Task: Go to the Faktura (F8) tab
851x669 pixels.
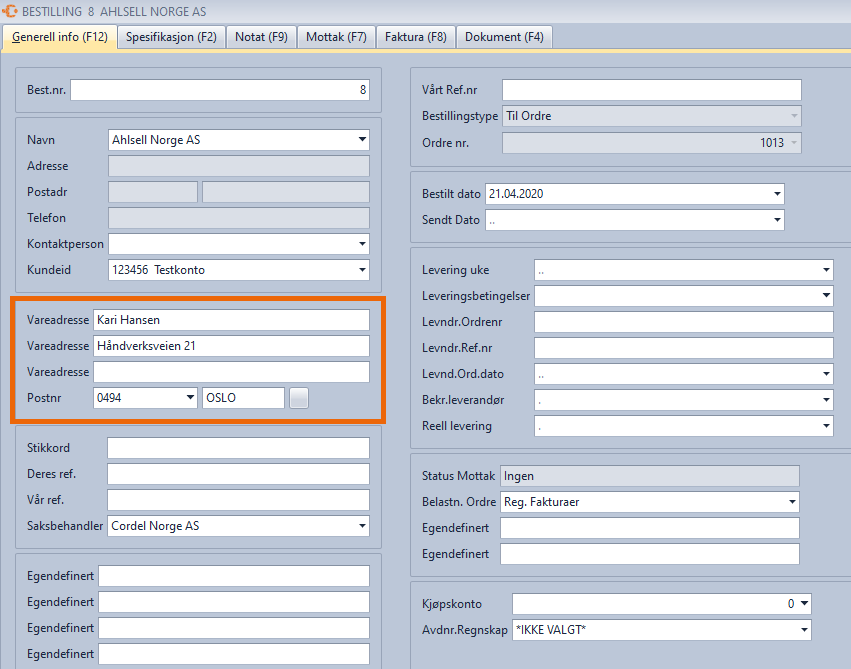Action: pos(415,37)
